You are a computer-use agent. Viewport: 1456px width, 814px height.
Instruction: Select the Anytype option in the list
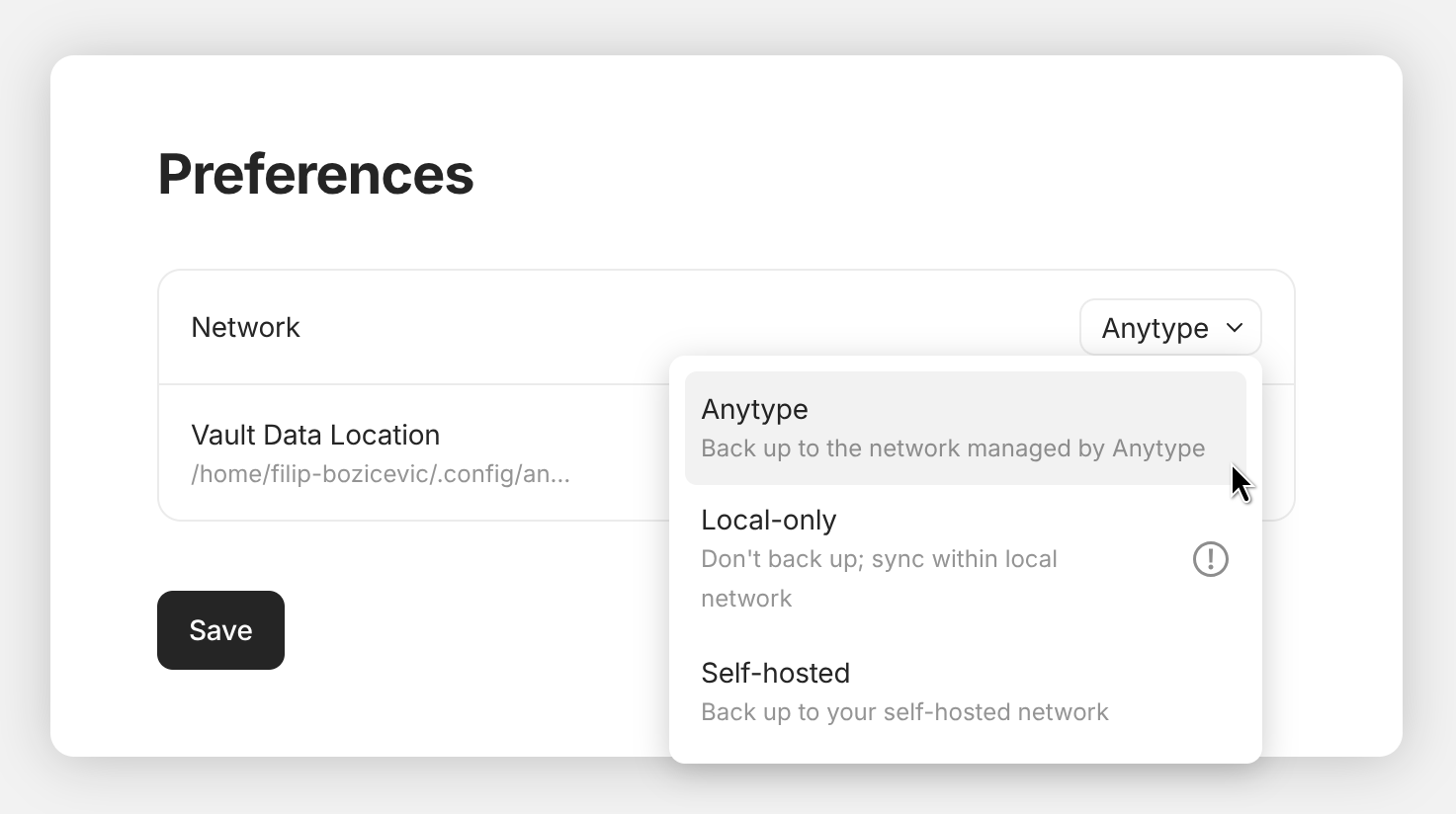point(965,428)
